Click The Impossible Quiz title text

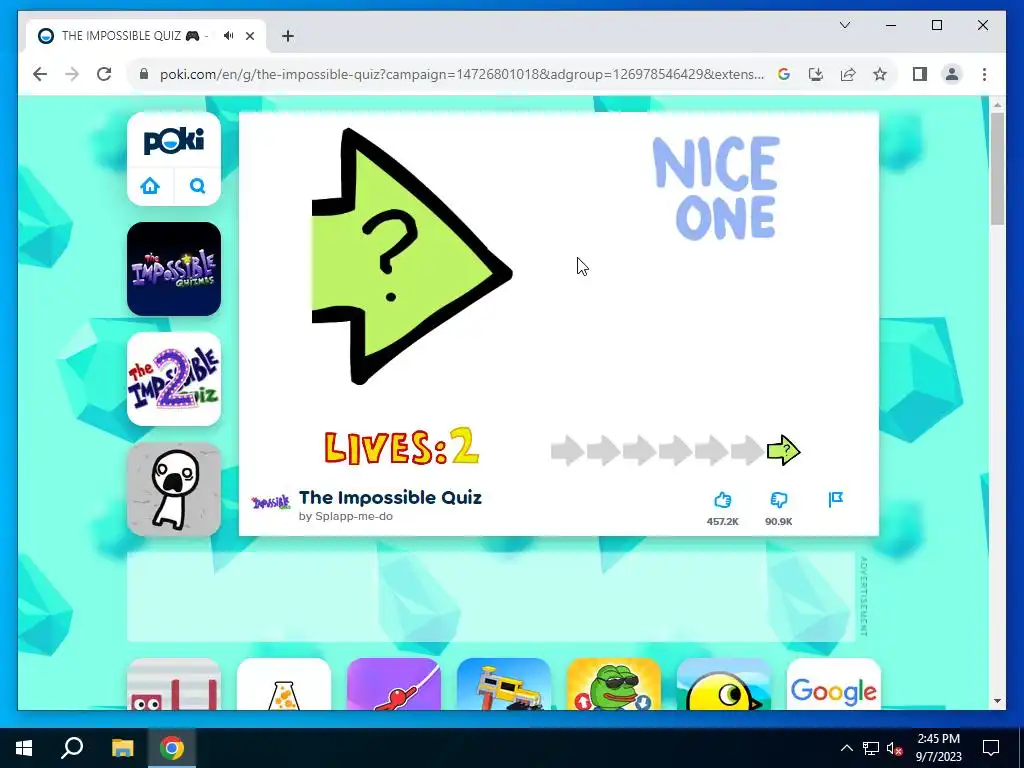click(x=390, y=498)
